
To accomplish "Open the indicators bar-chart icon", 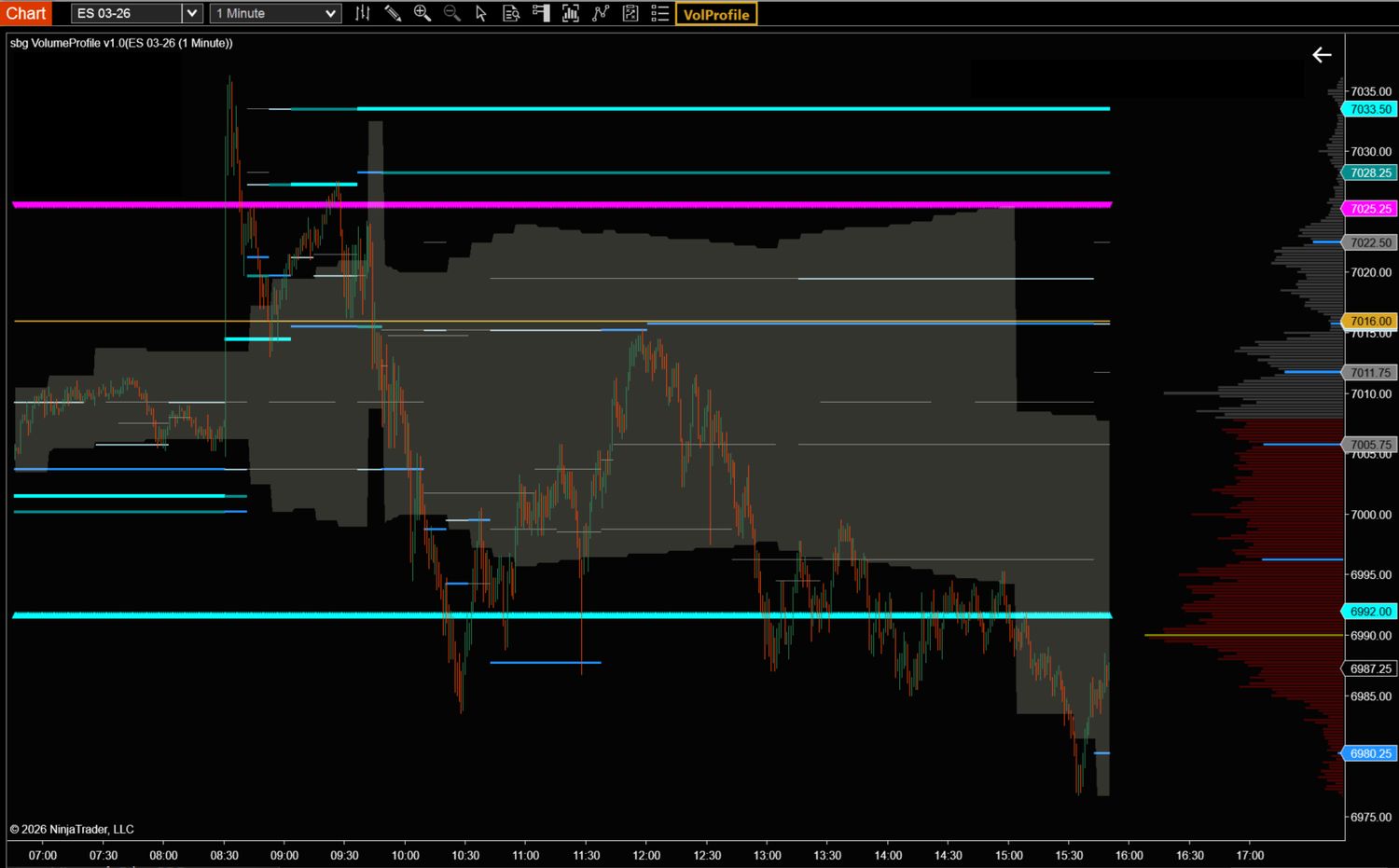I will click(x=571, y=13).
